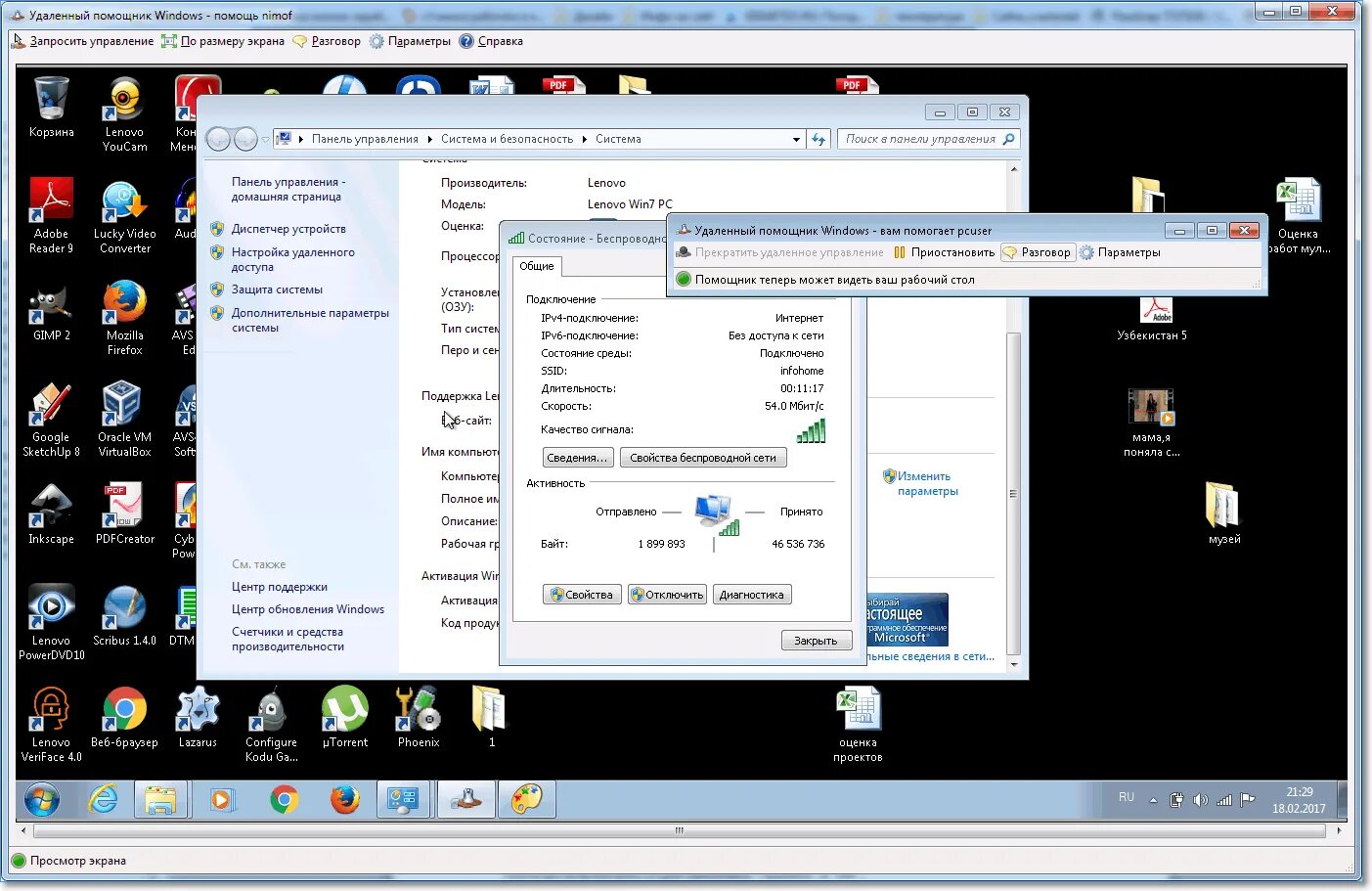Expand the arrow after Система и безопасность
This screenshot has height=891, width=1372.
pos(585,139)
